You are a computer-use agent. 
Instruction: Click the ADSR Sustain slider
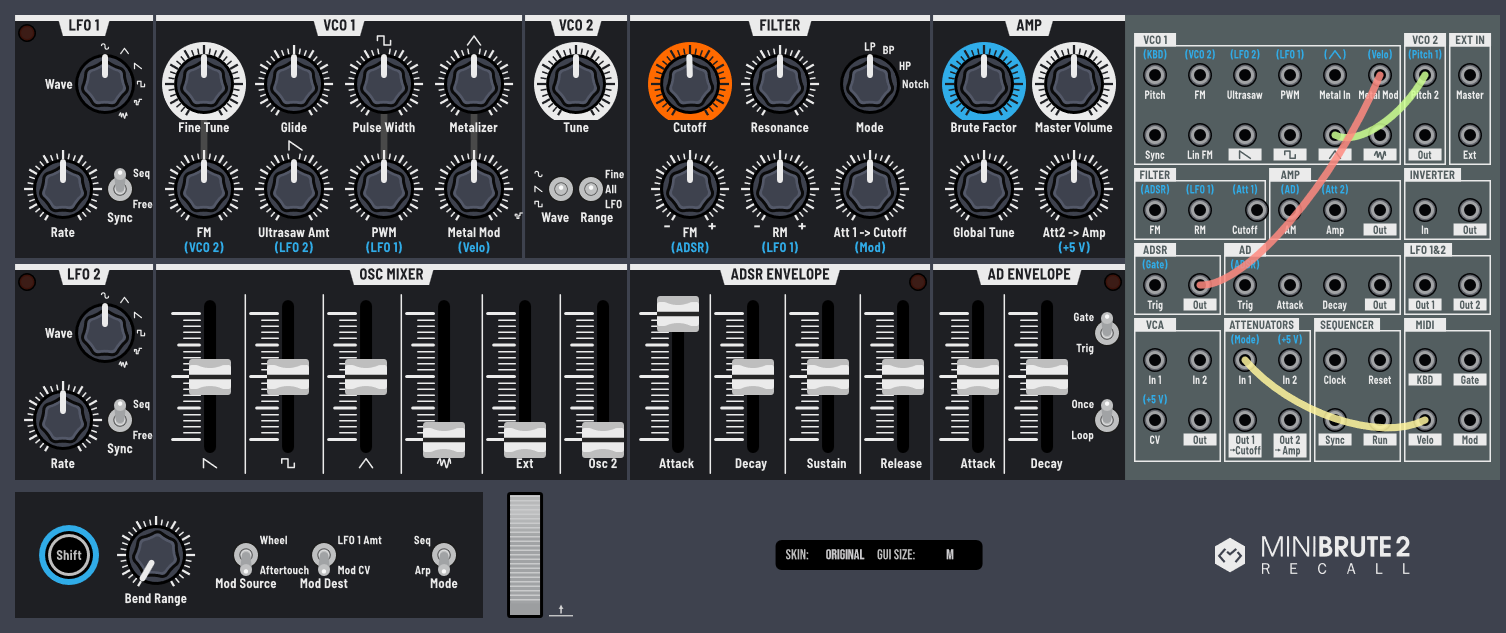point(828,377)
